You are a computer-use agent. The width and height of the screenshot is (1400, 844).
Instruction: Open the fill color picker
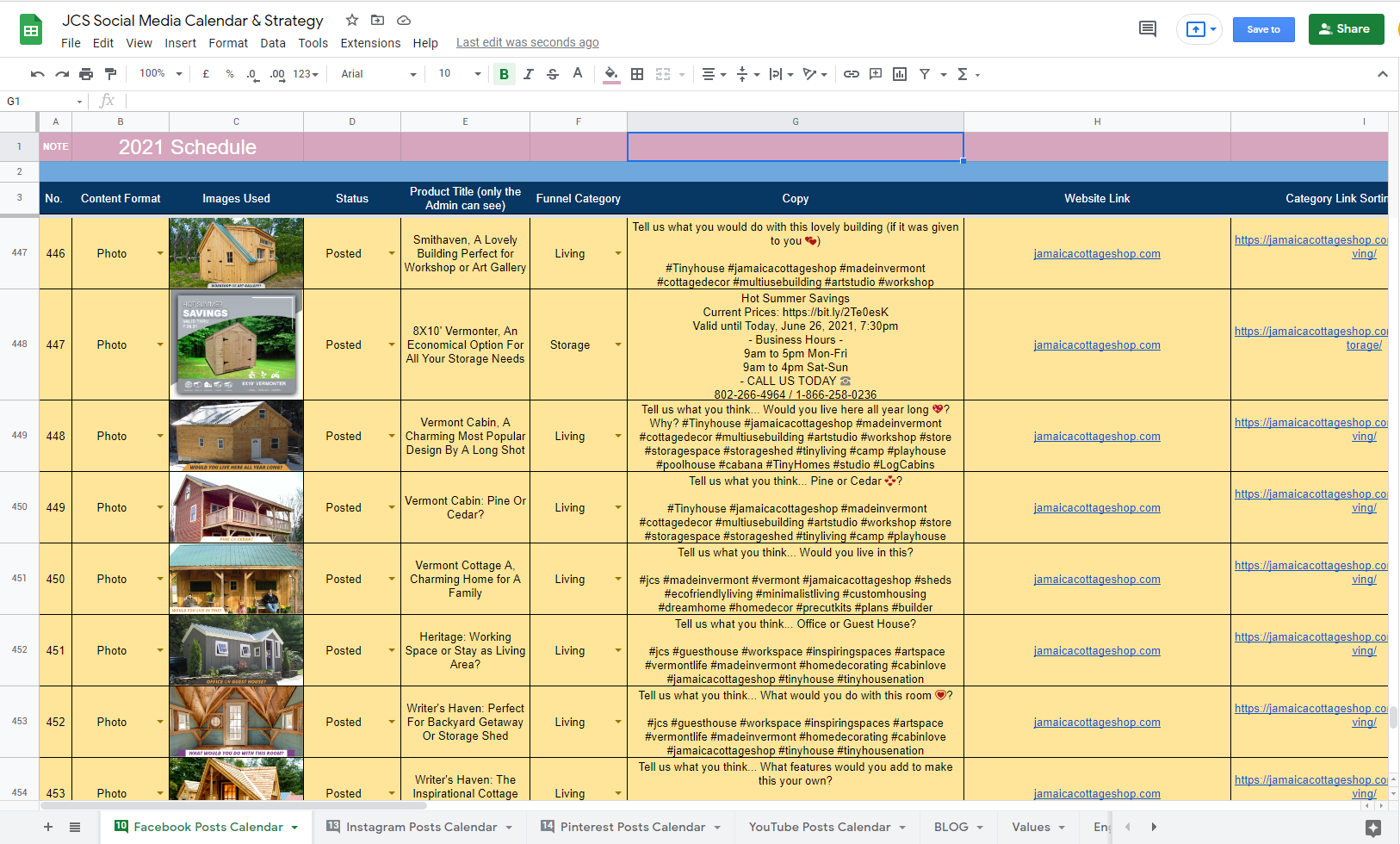point(610,74)
